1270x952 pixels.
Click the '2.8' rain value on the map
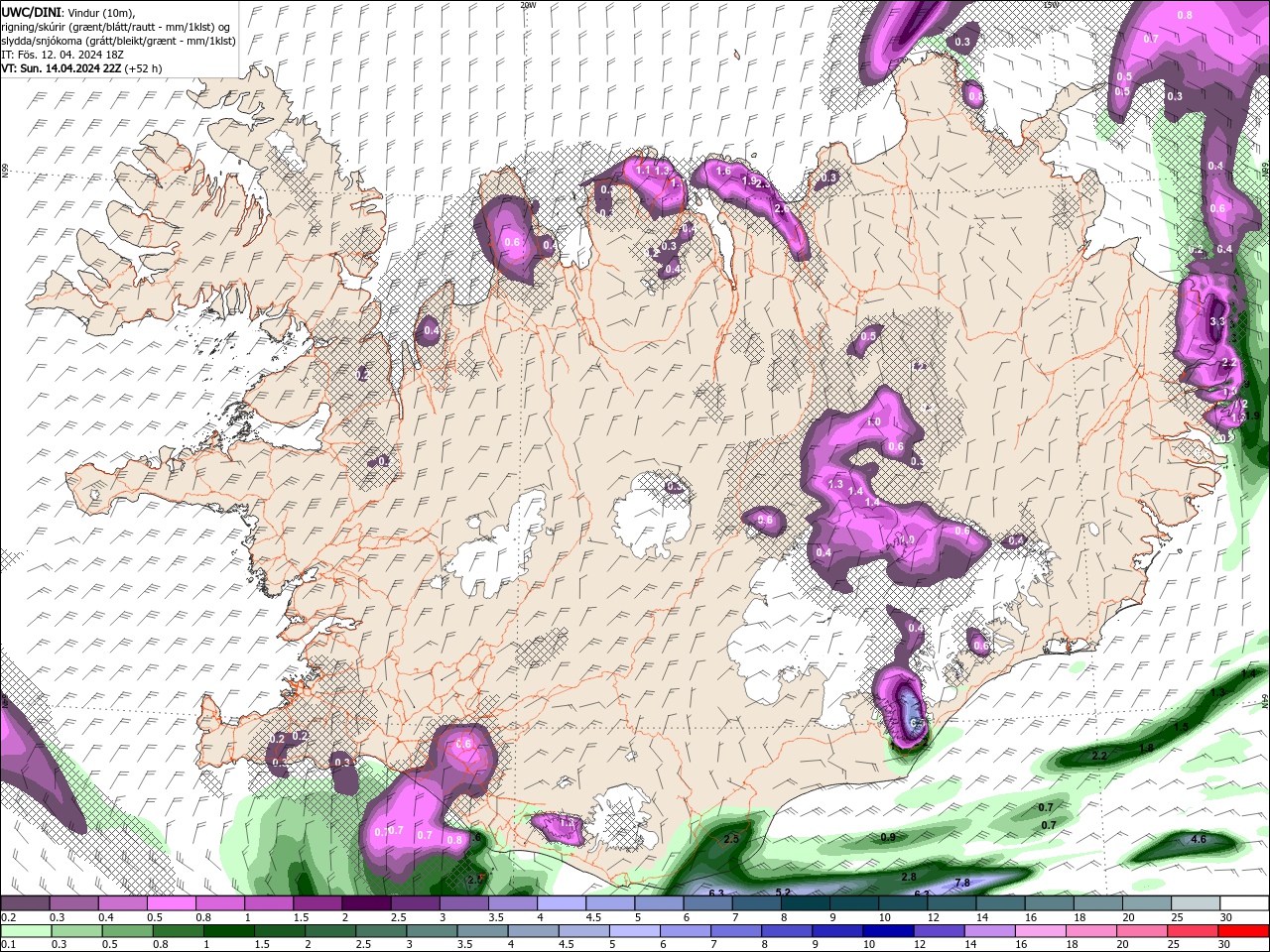[909, 877]
